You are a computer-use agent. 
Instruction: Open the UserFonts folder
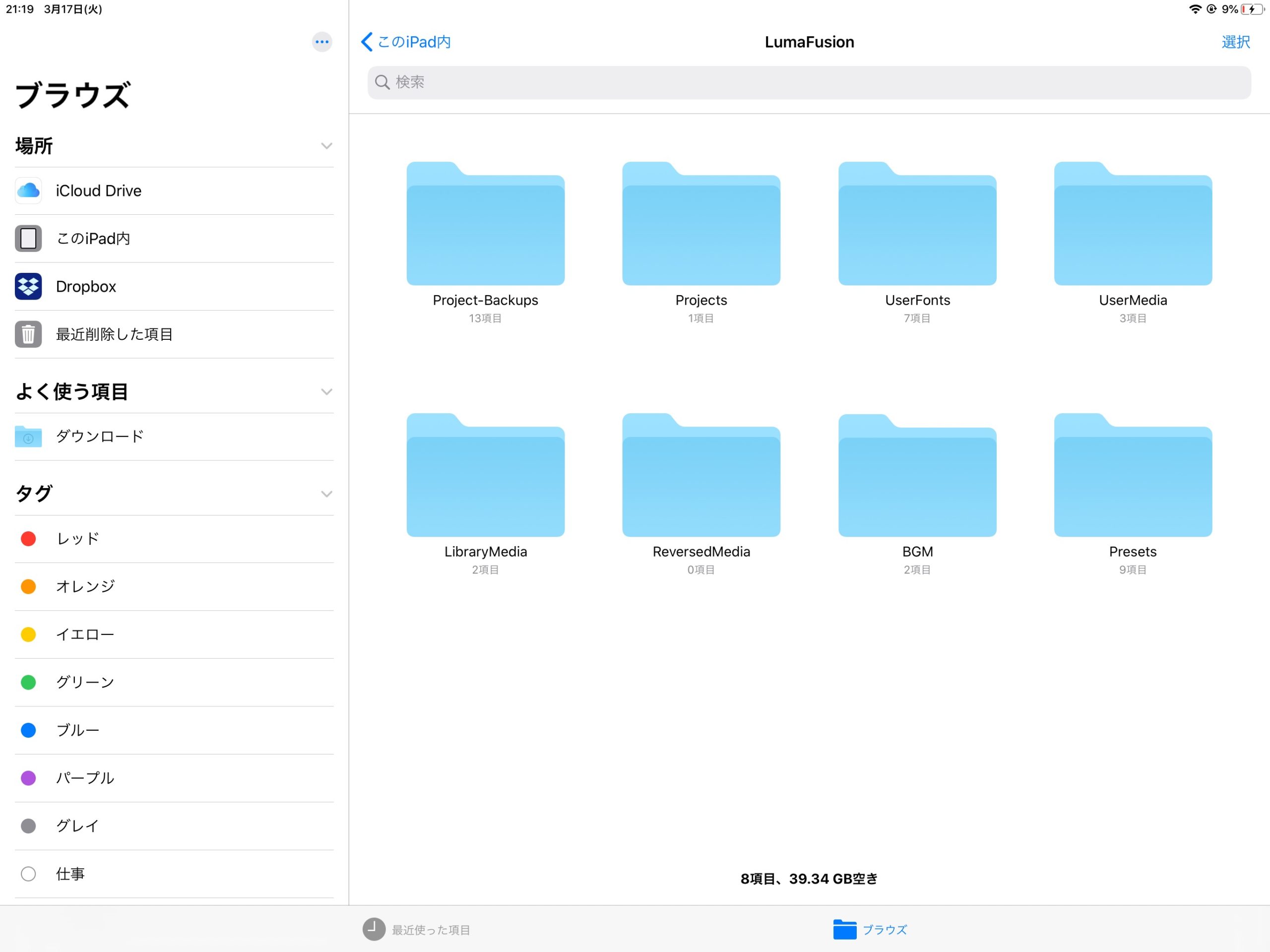[x=917, y=223]
